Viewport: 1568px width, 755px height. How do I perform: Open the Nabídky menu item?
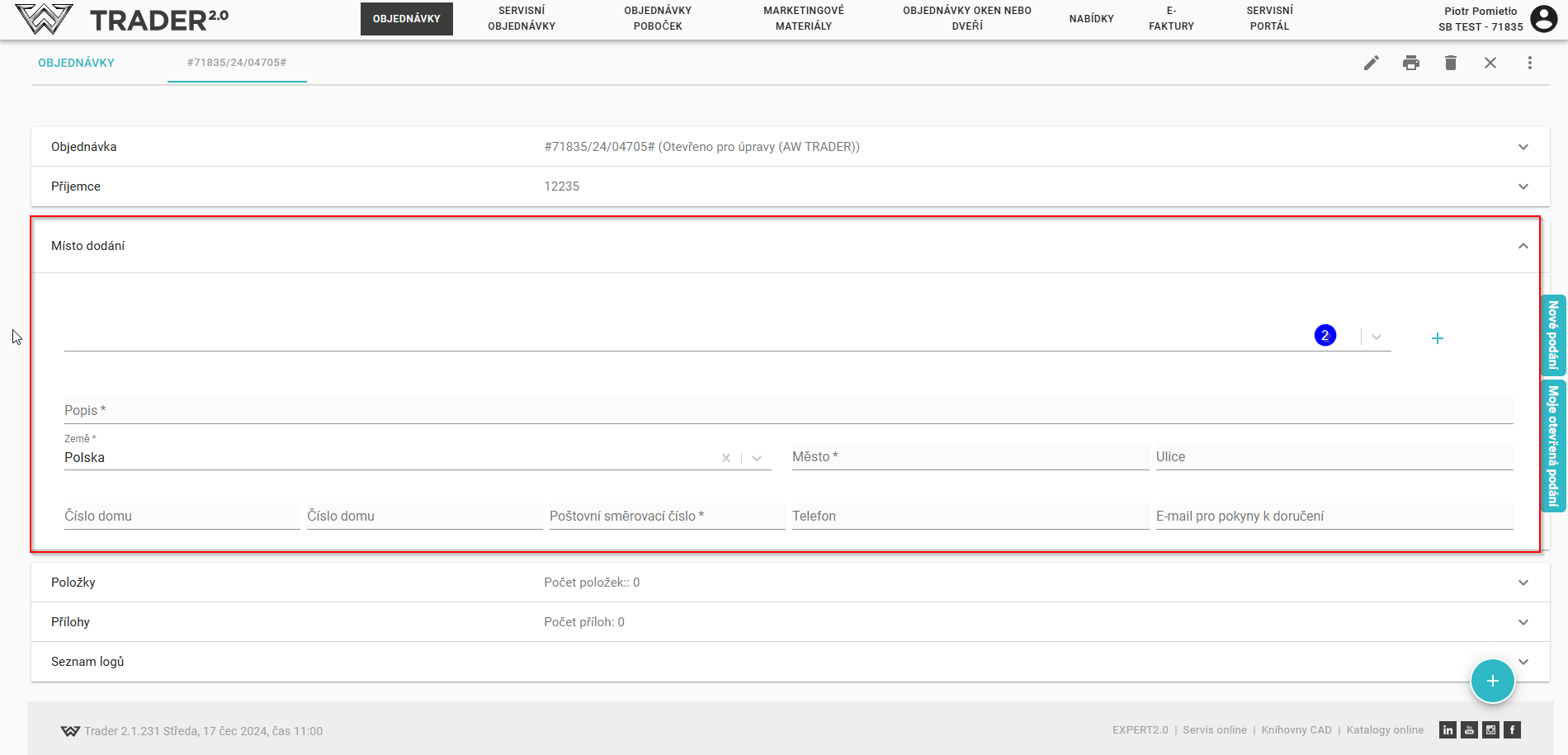1091,18
